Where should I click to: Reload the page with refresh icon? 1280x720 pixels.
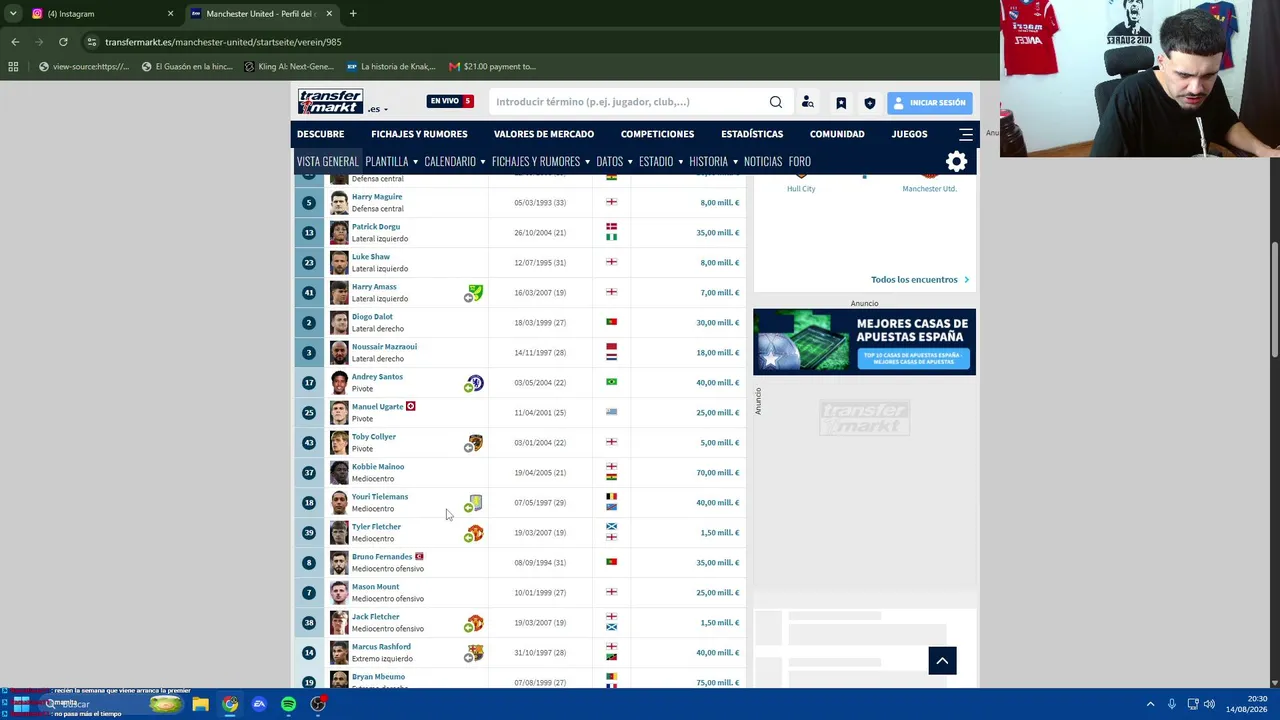63,42
